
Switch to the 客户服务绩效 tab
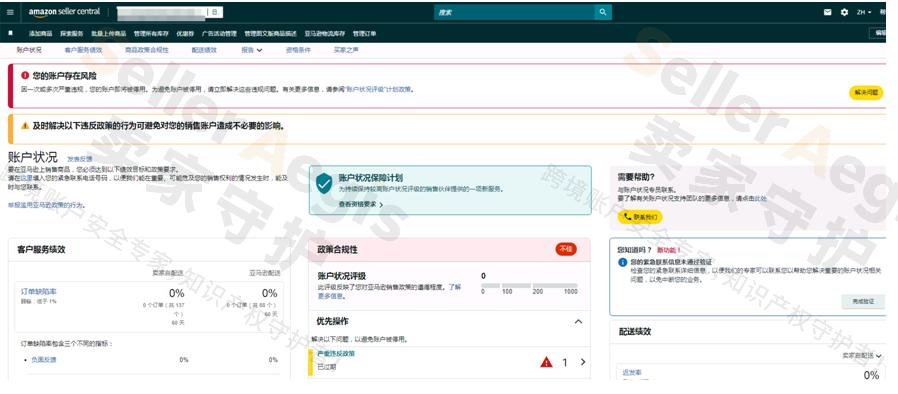point(84,50)
